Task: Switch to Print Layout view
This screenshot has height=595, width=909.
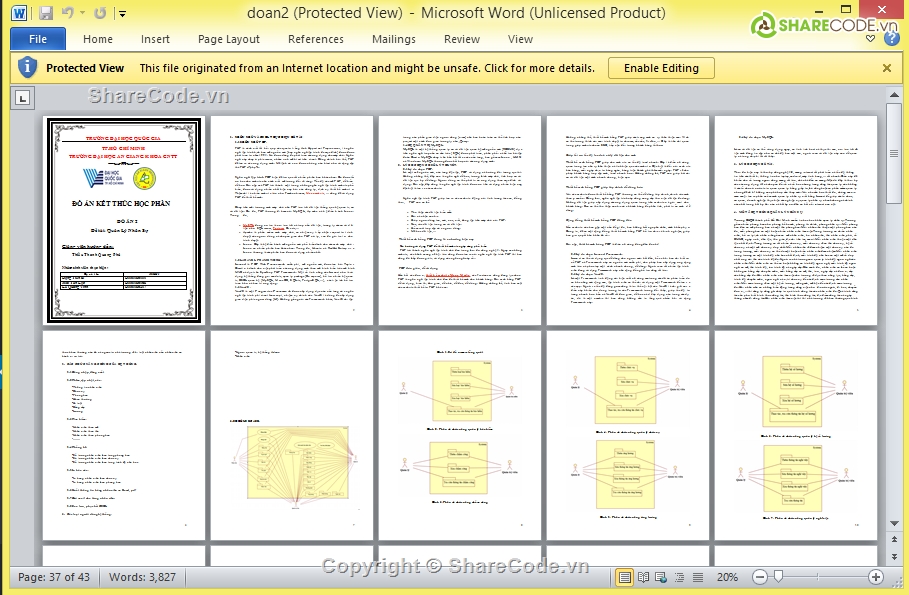Action: click(624, 577)
